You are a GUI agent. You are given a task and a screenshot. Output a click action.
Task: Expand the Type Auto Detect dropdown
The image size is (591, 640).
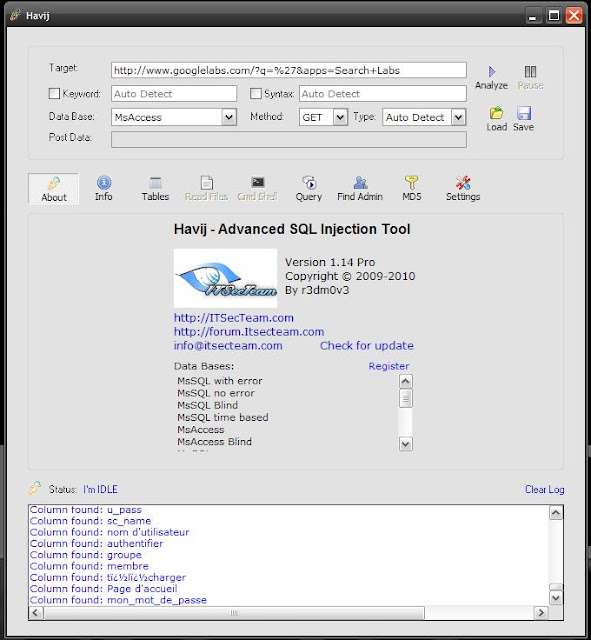click(458, 118)
